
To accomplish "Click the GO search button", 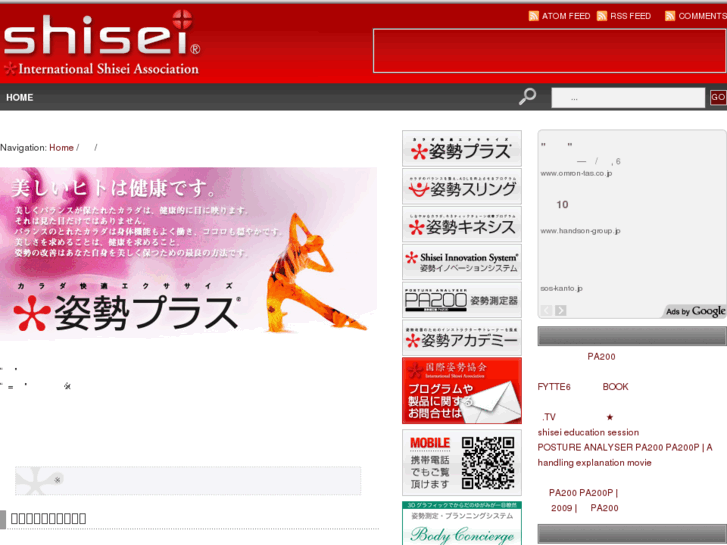I will [x=718, y=97].
